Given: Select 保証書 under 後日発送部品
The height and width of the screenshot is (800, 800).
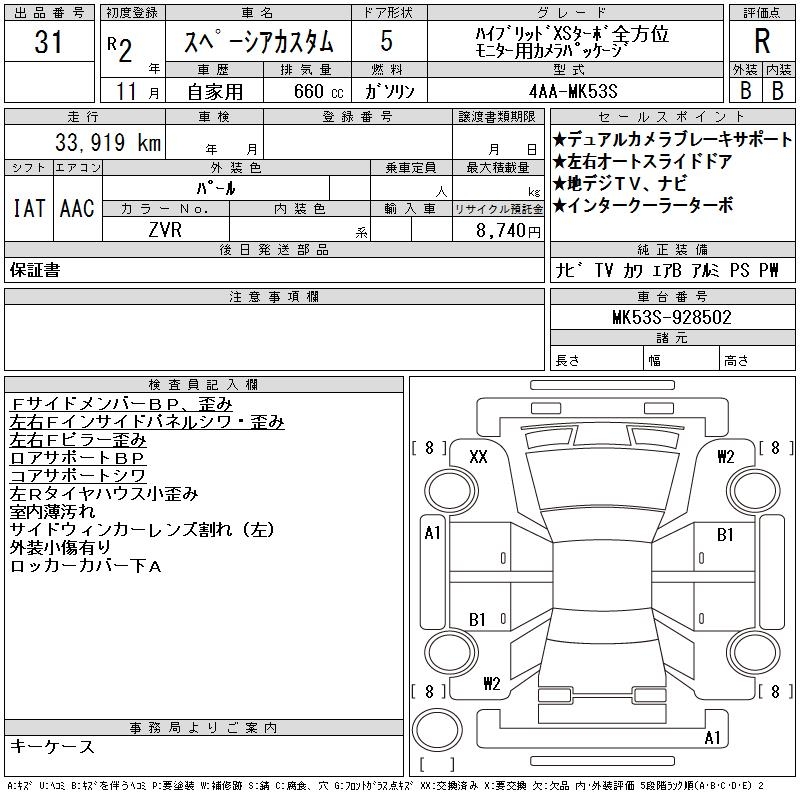Looking at the screenshot, I should click(x=35, y=270).
